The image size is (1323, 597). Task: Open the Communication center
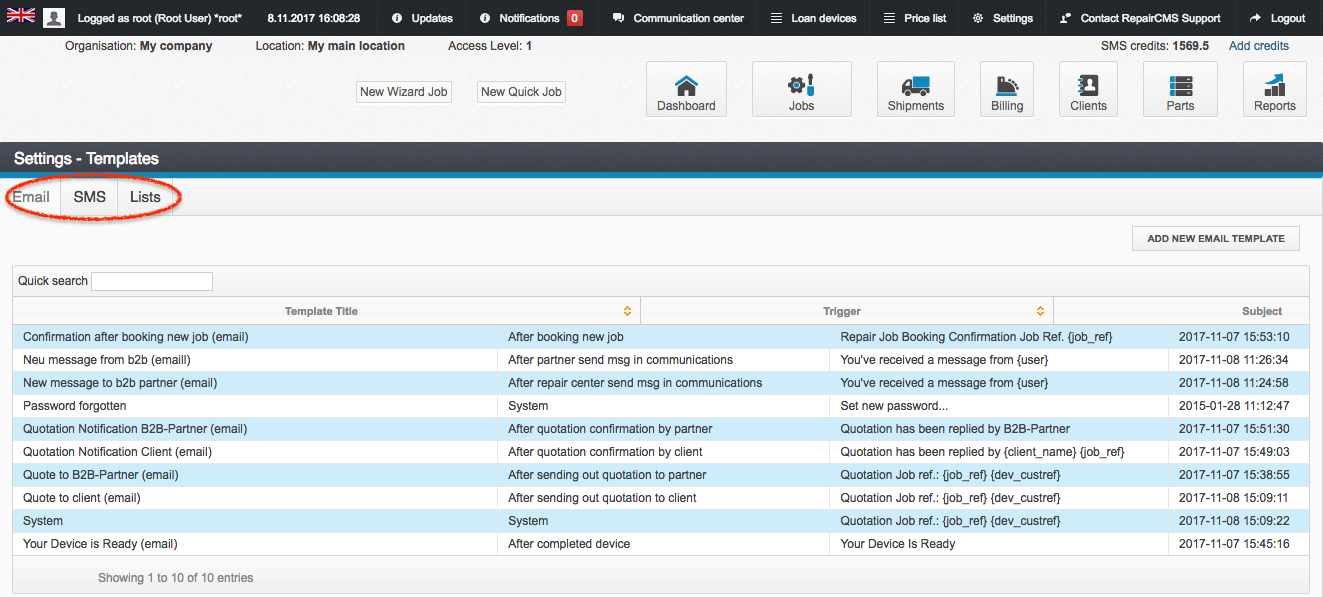(x=678, y=18)
